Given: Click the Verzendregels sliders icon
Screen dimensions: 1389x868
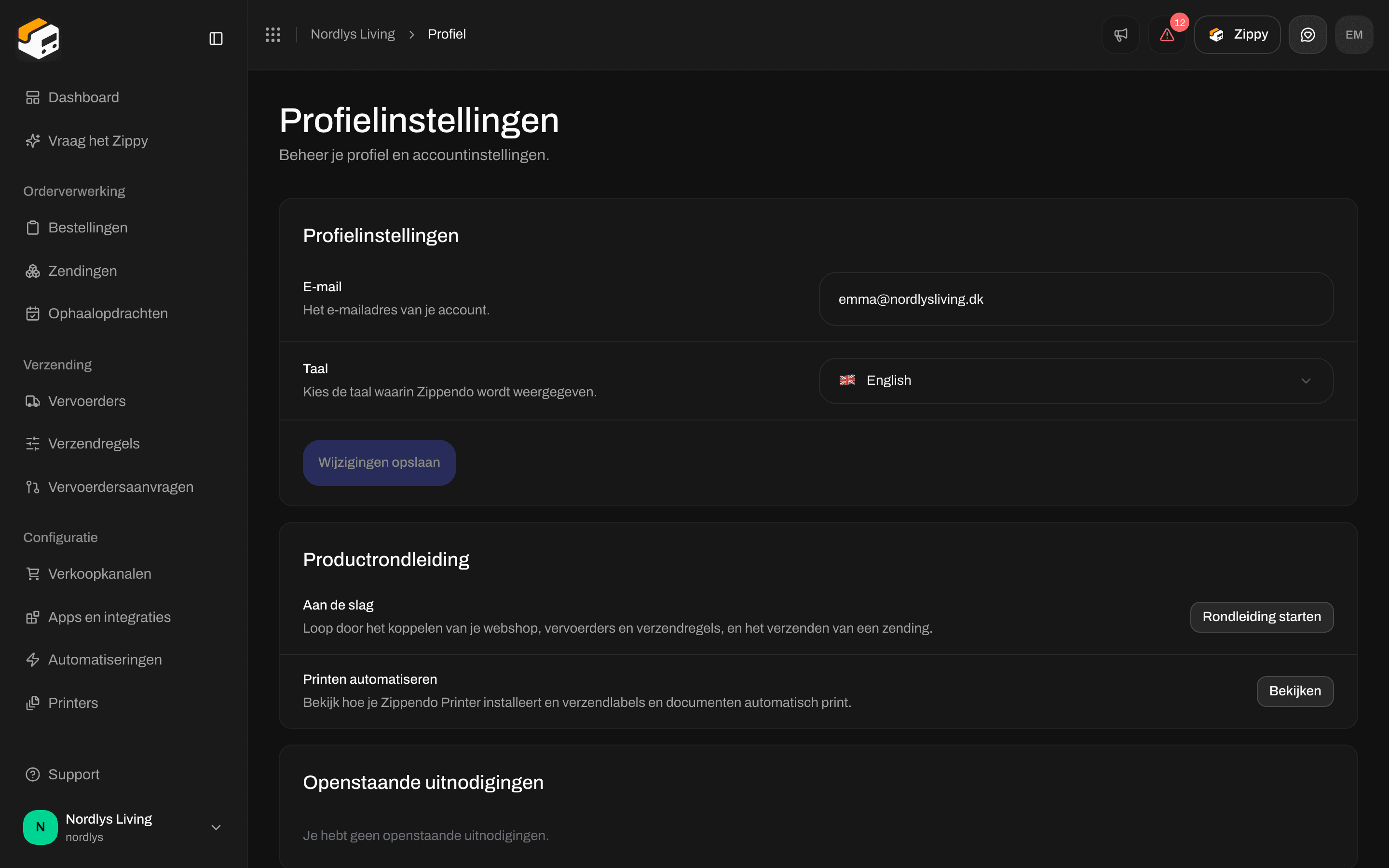Looking at the screenshot, I should click(x=33, y=444).
